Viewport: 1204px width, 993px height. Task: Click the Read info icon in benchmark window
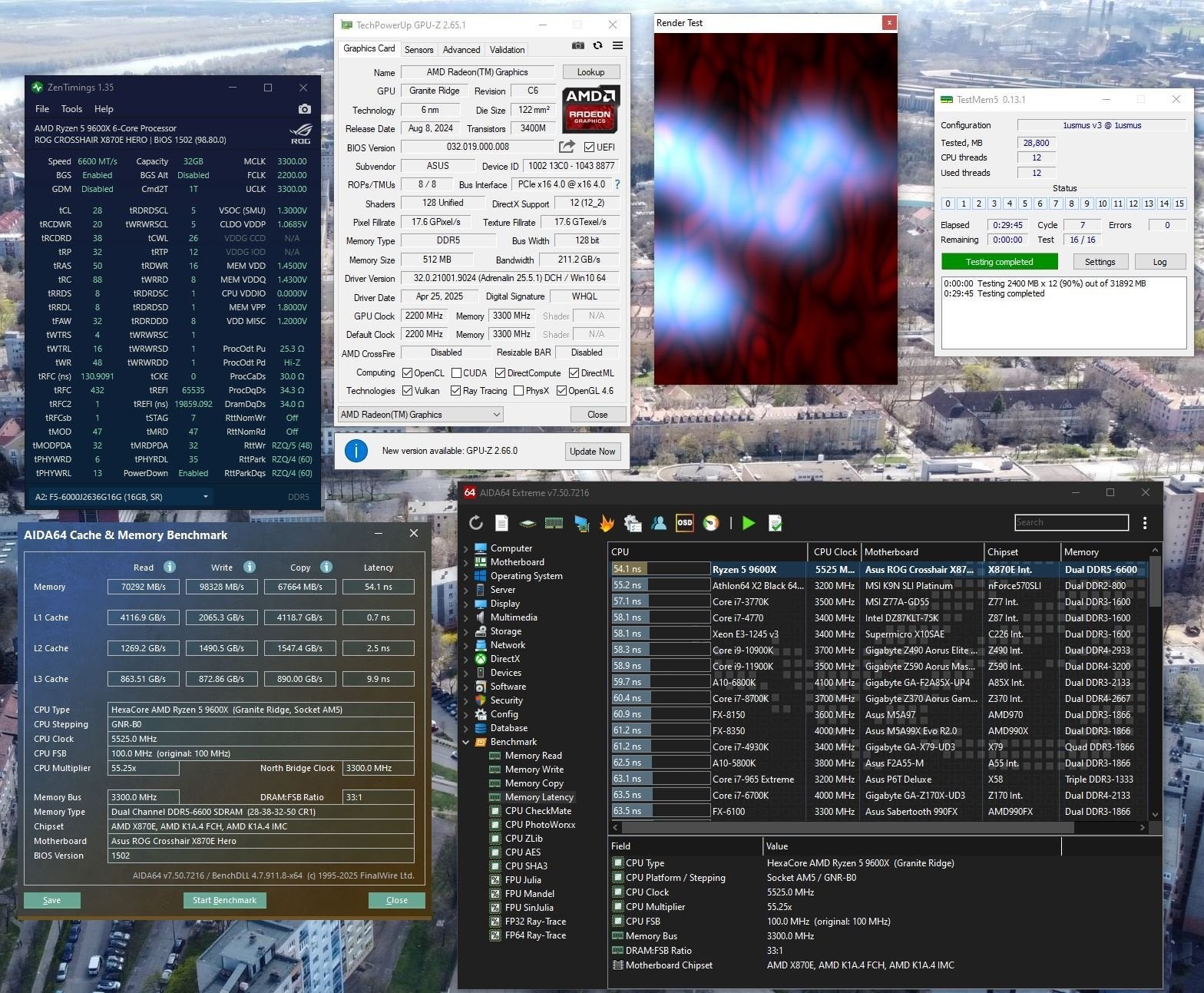[x=170, y=567]
